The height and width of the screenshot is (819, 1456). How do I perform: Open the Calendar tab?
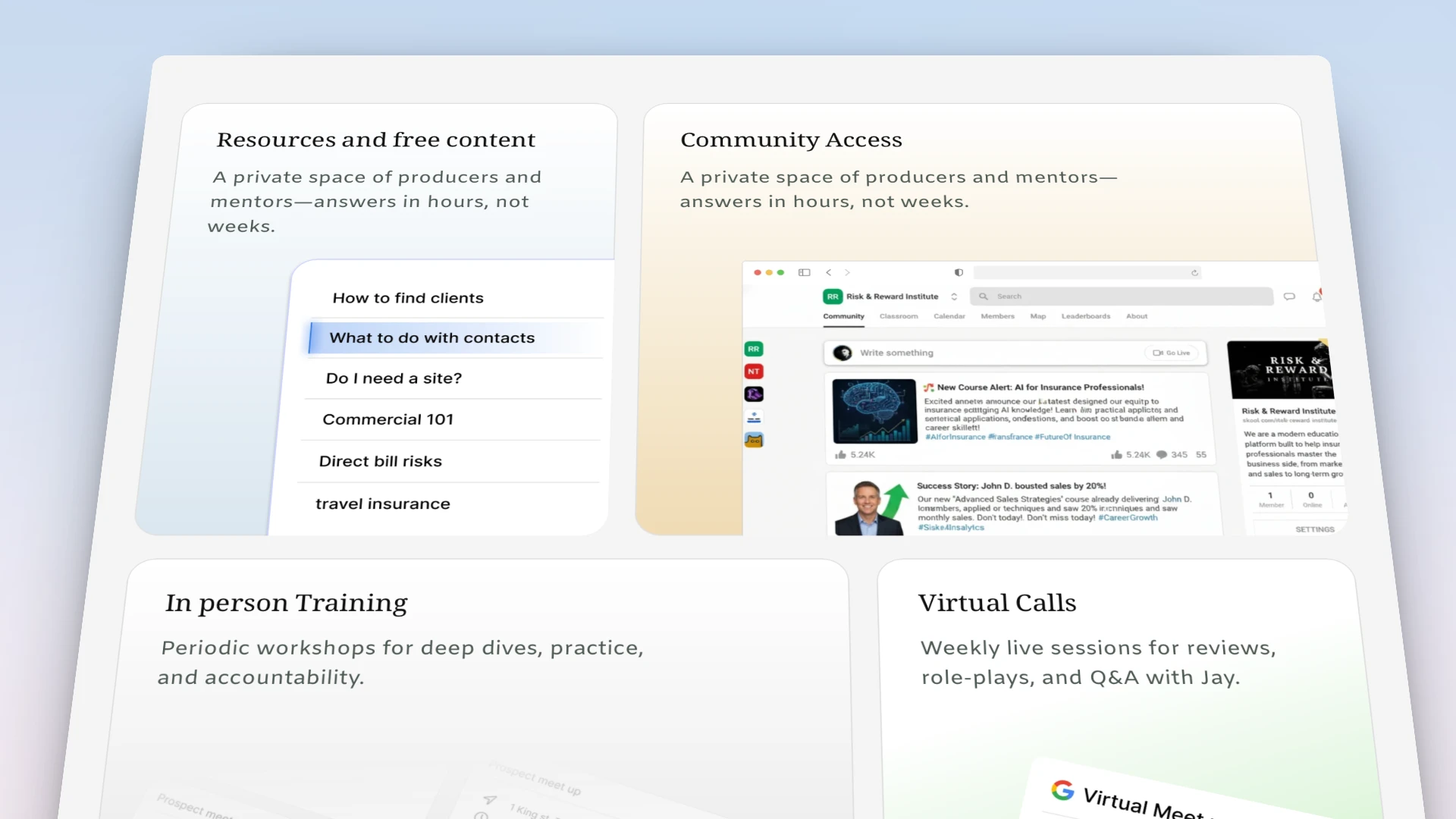click(949, 316)
